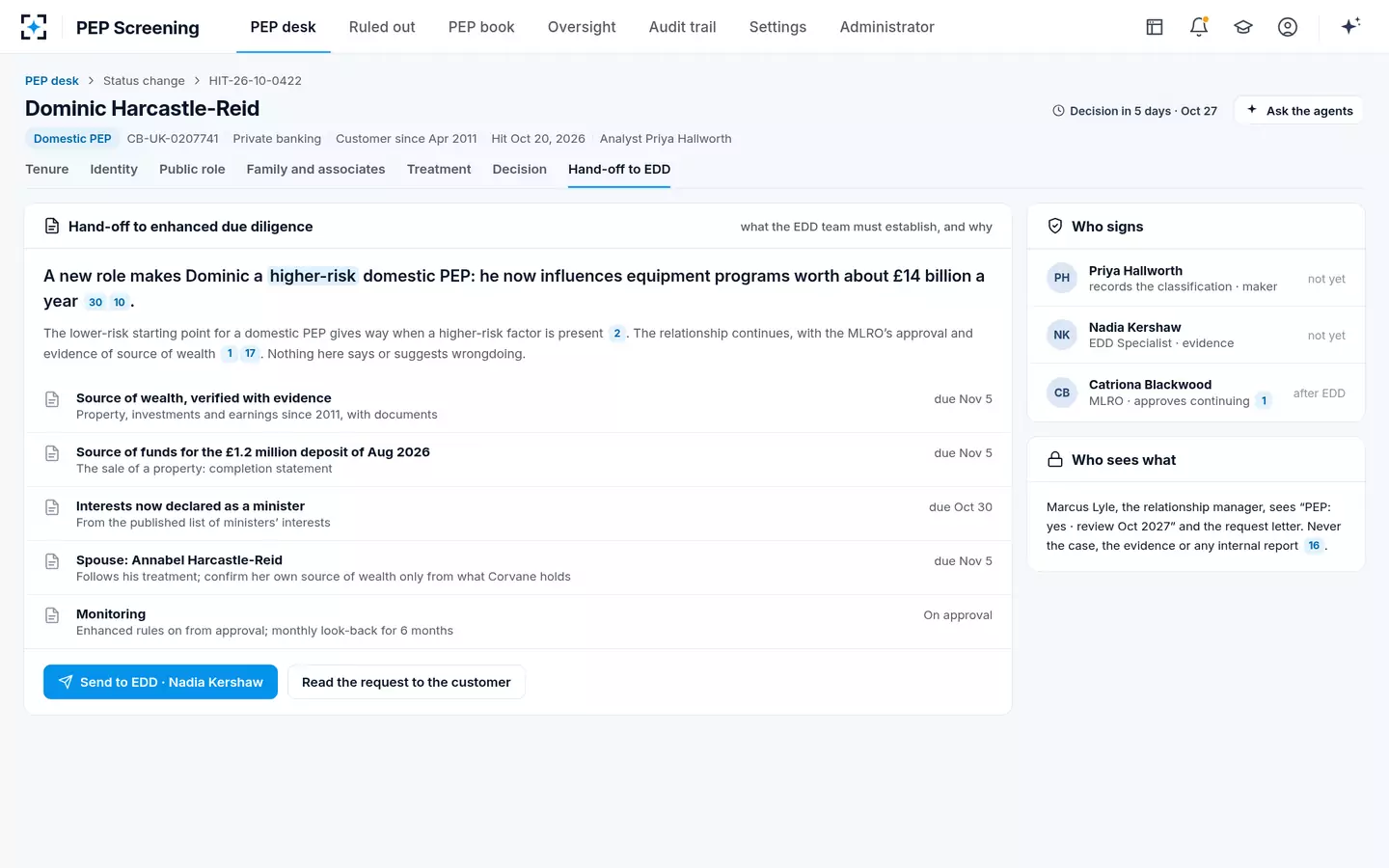Click the Status change breadcrumb
1389x868 pixels.
(x=144, y=81)
